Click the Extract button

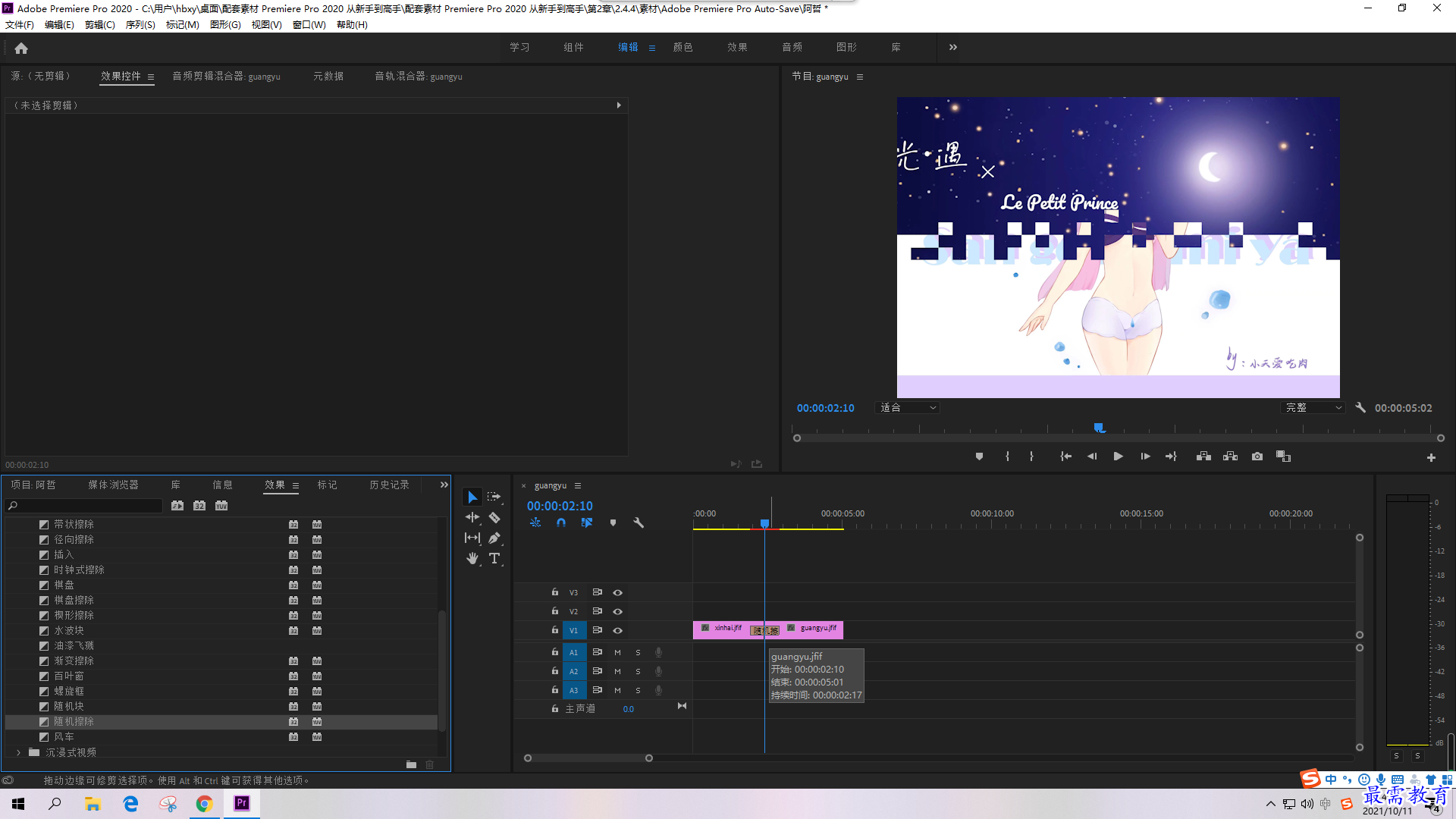(x=1230, y=457)
